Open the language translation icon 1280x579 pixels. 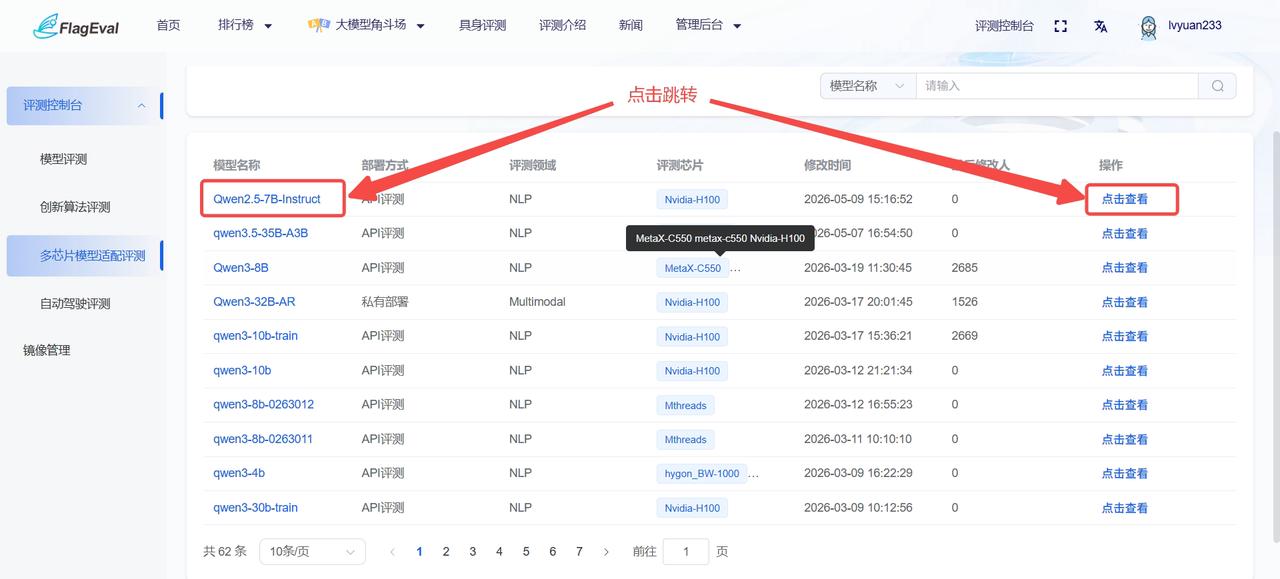[1101, 26]
